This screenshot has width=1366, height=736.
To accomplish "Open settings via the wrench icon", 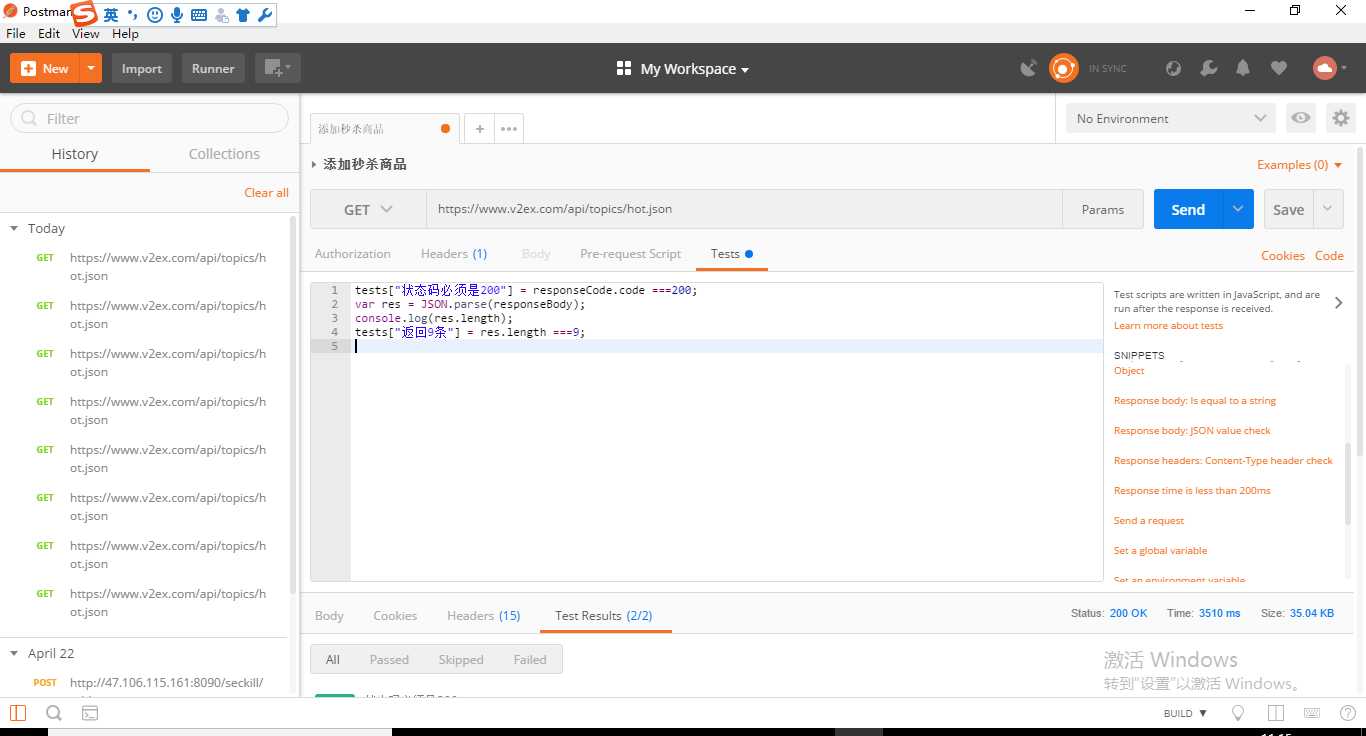I will coord(1208,68).
